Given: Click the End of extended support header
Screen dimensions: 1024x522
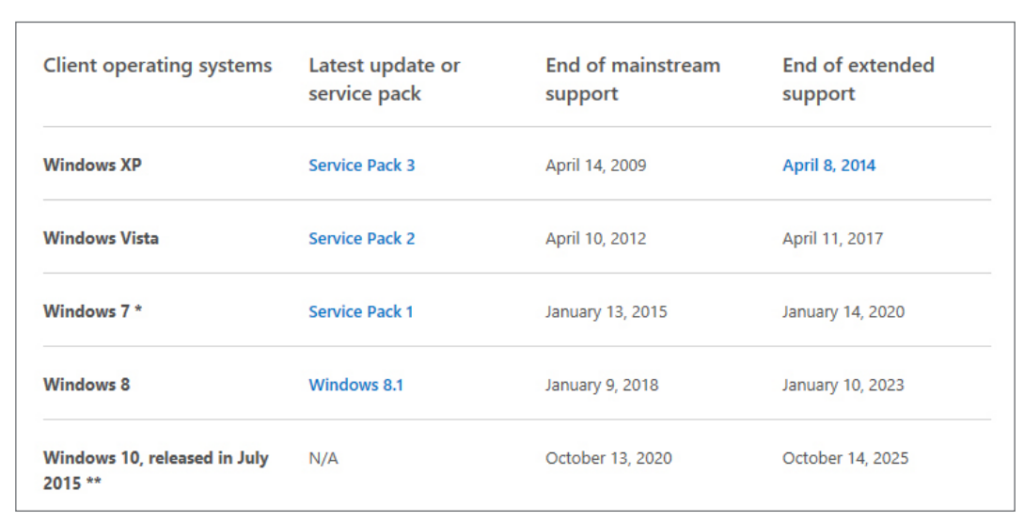Looking at the screenshot, I should [x=858, y=79].
